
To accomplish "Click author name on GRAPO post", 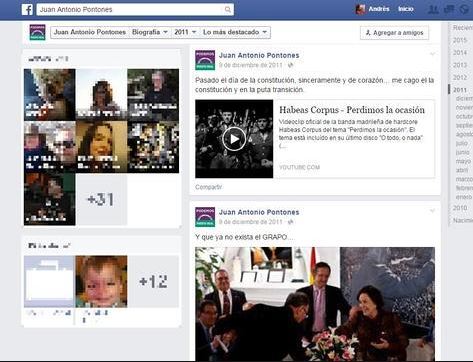I will click(259, 212).
